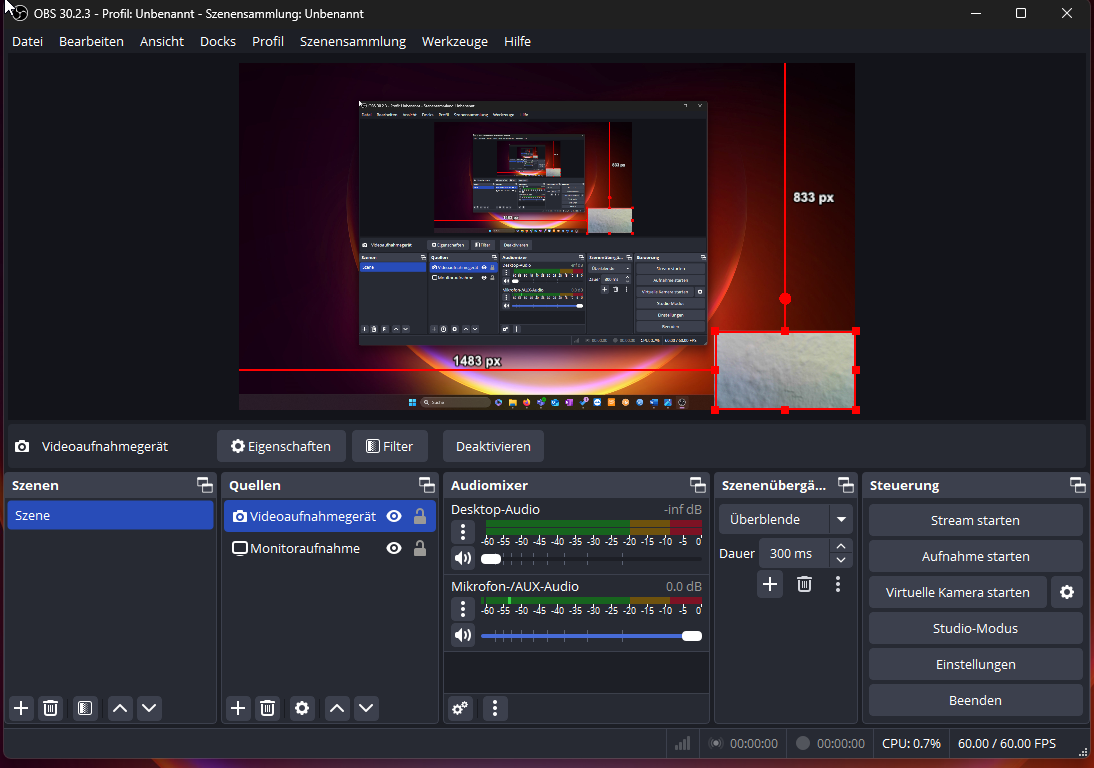The height and width of the screenshot is (768, 1094).
Task: Add a scene transition plus button
Action: [770, 584]
